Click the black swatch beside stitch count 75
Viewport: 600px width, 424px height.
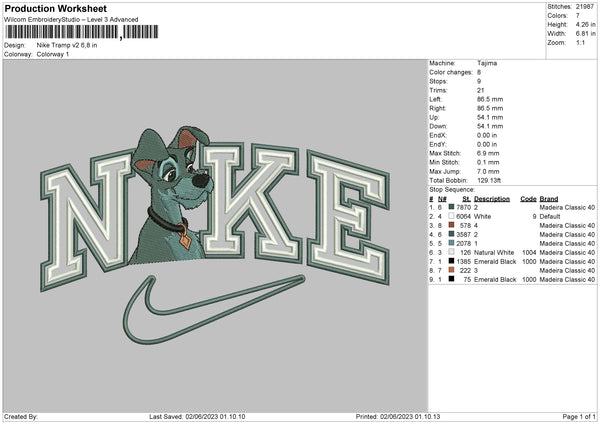coord(451,279)
